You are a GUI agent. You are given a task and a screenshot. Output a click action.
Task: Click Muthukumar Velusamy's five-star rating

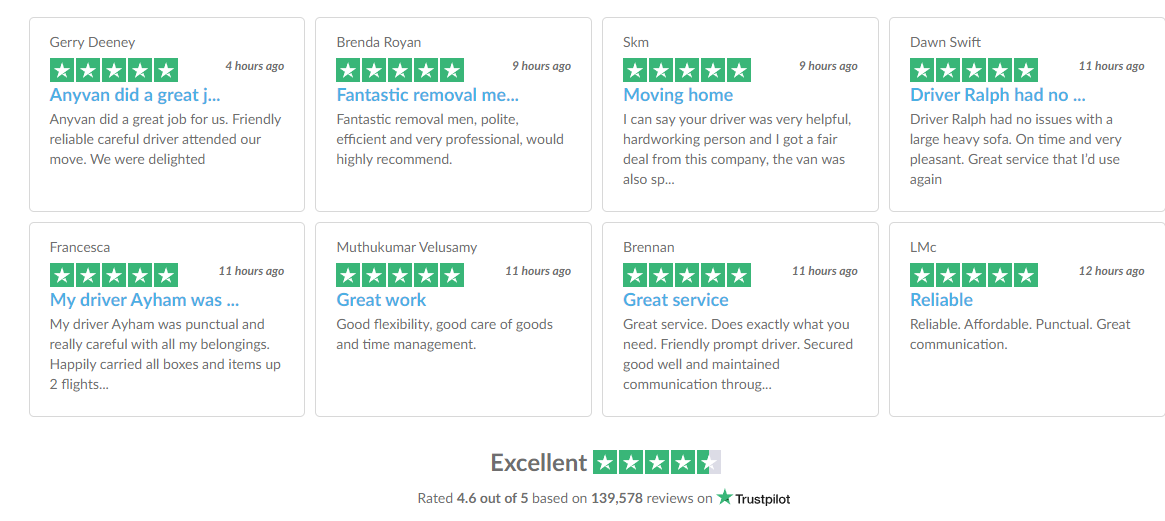pos(400,275)
